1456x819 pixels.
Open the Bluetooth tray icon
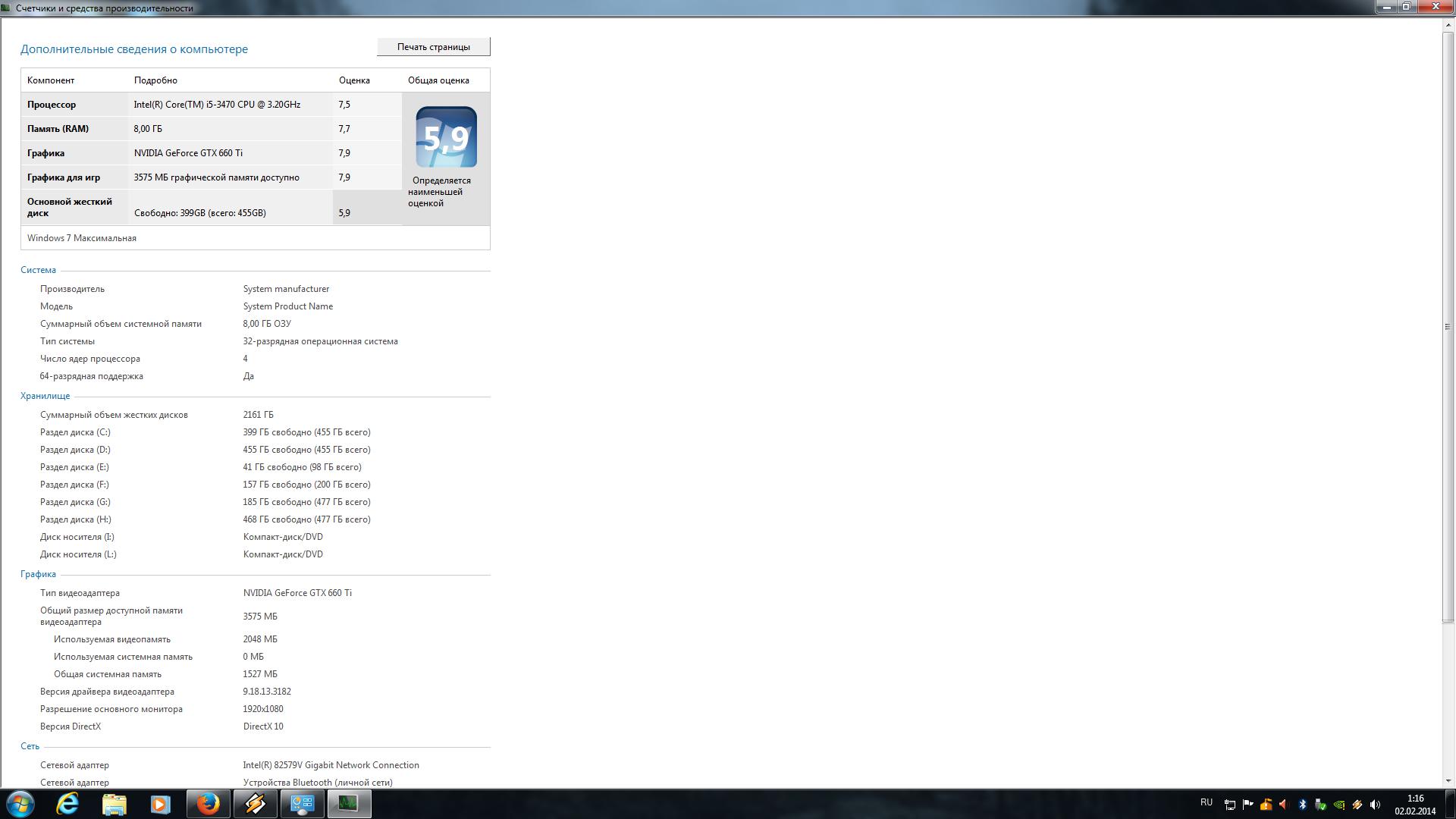pos(1302,805)
